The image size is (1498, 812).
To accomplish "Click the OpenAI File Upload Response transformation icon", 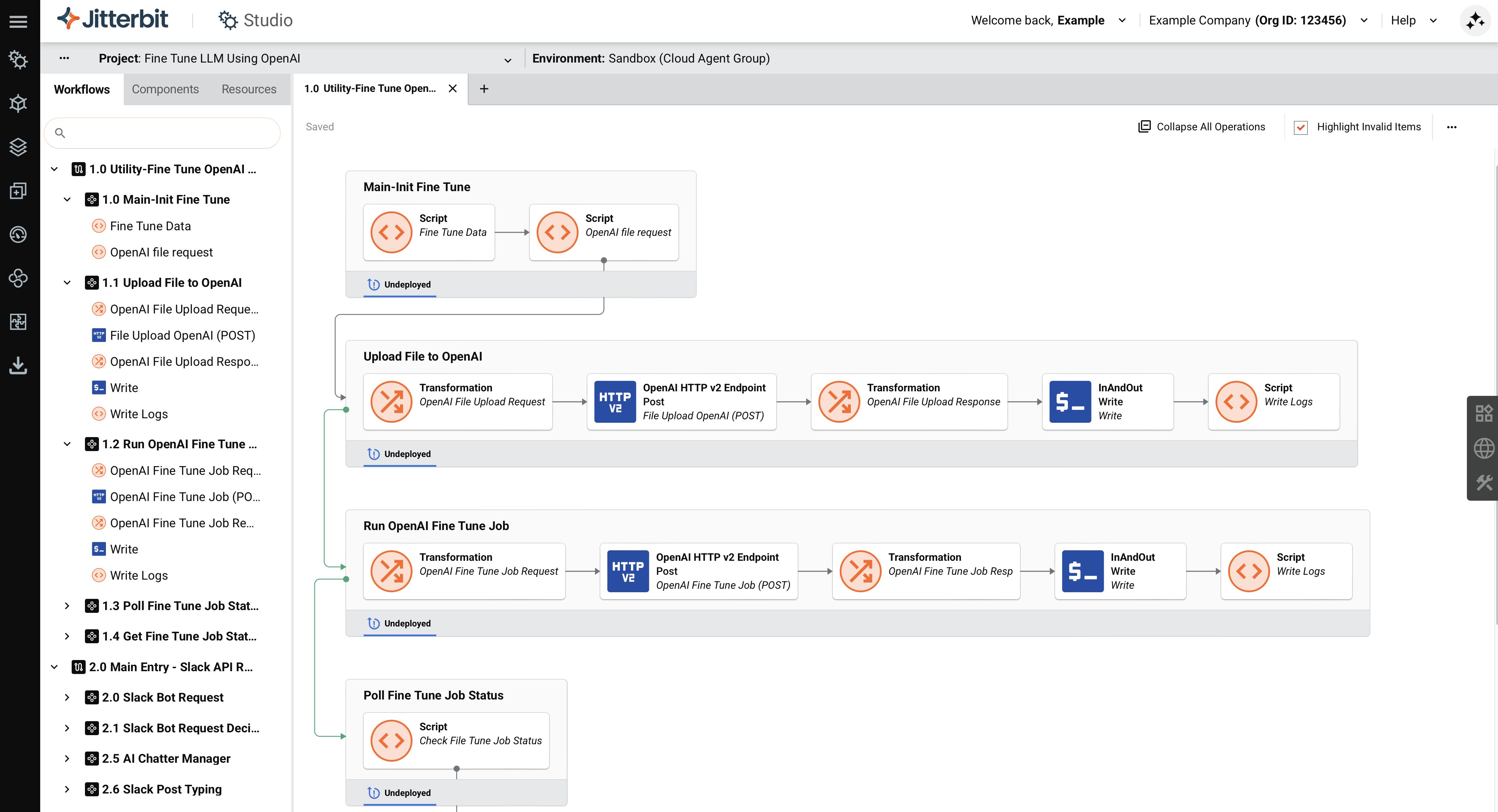I will pyautogui.click(x=839, y=402).
